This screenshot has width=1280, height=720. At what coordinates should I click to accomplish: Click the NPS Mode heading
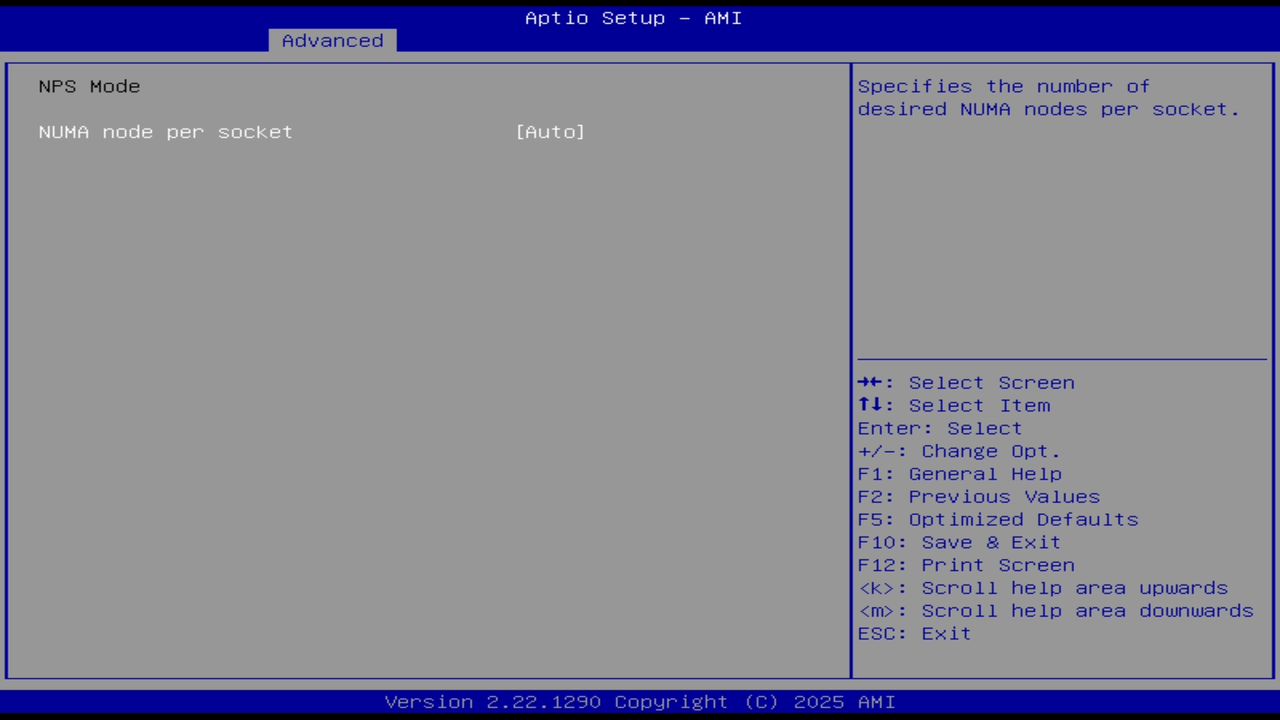click(x=89, y=86)
